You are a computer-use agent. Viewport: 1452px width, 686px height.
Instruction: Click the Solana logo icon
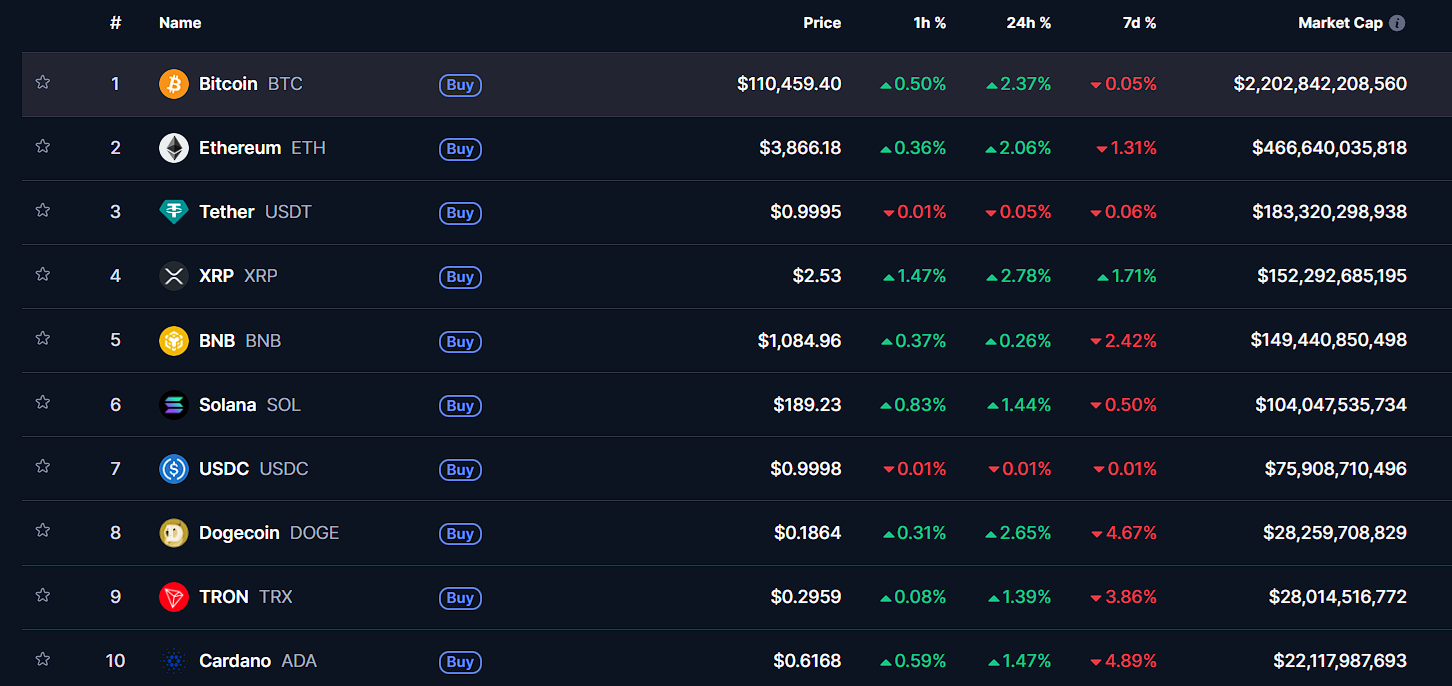(x=173, y=405)
